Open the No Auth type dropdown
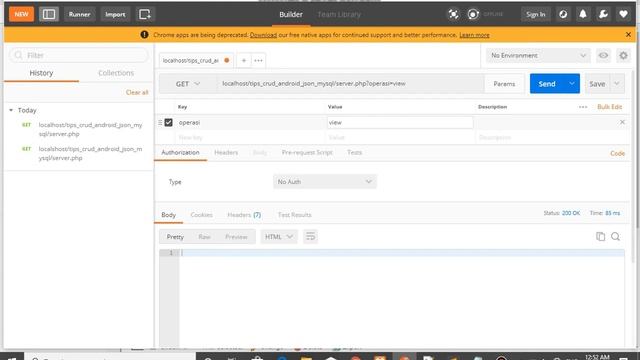Screen dimensions: 640x360 [x=324, y=182]
